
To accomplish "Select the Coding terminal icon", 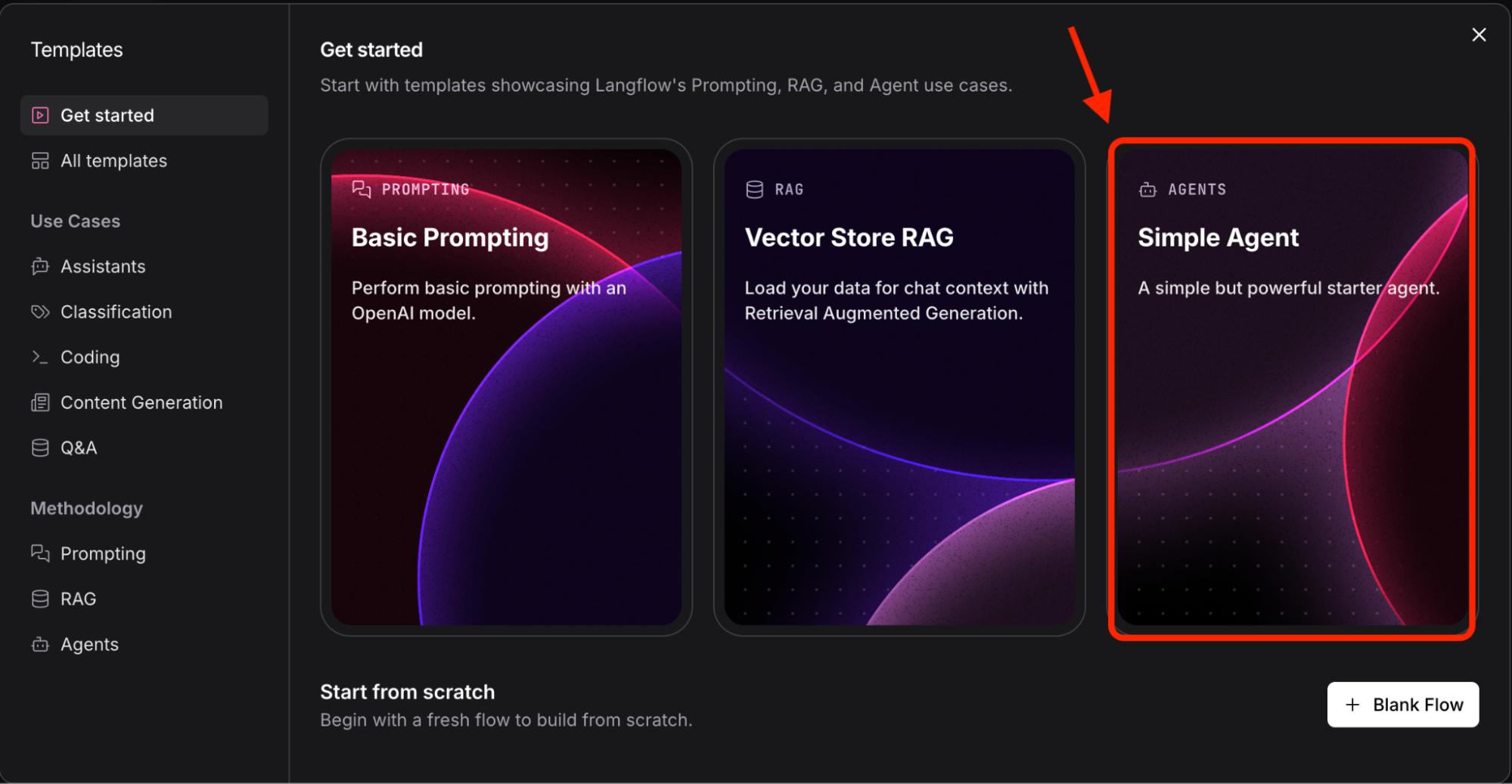I will (x=39, y=357).
